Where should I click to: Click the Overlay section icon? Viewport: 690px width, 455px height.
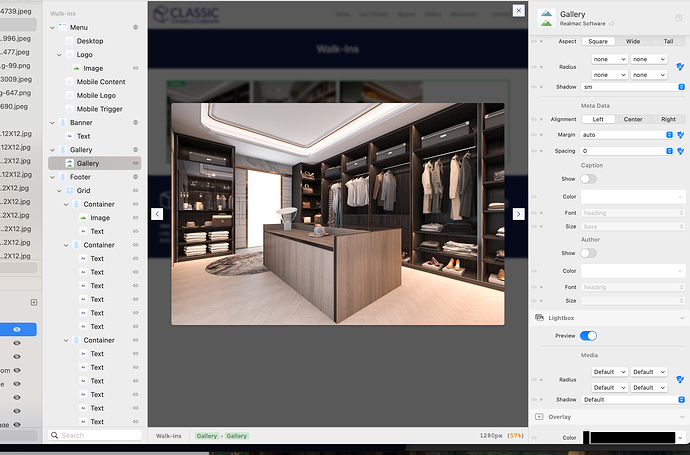539,417
